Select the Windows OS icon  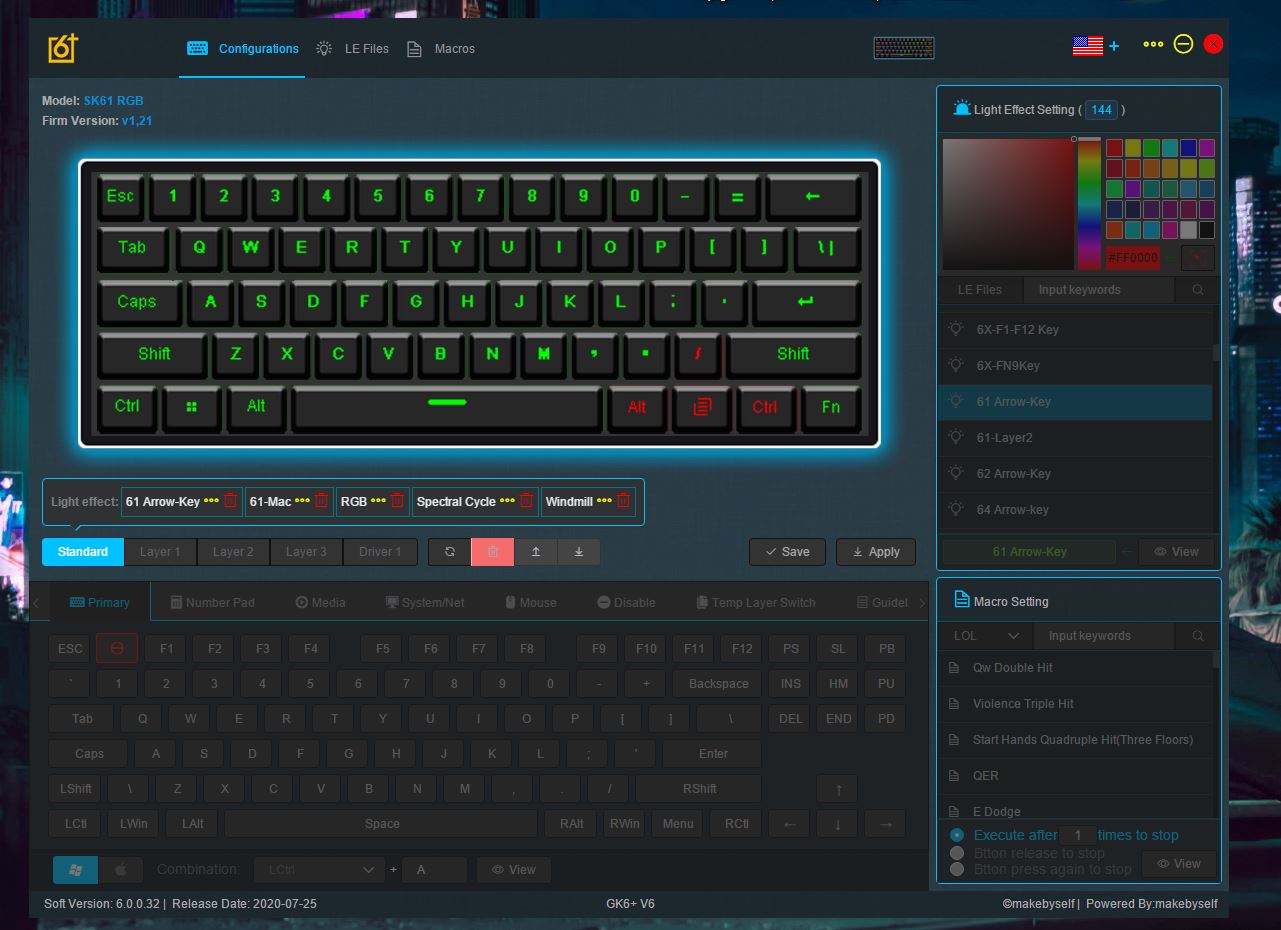[75, 870]
